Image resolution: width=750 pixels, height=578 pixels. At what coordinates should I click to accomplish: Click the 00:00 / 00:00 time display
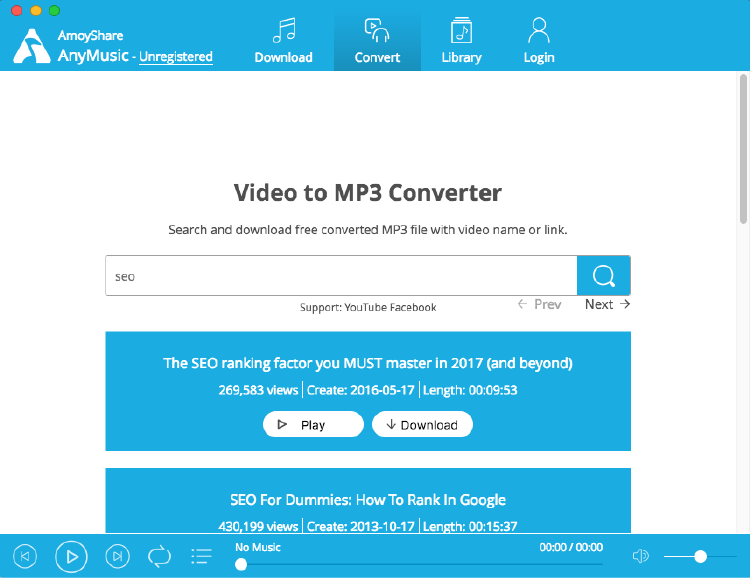click(571, 547)
